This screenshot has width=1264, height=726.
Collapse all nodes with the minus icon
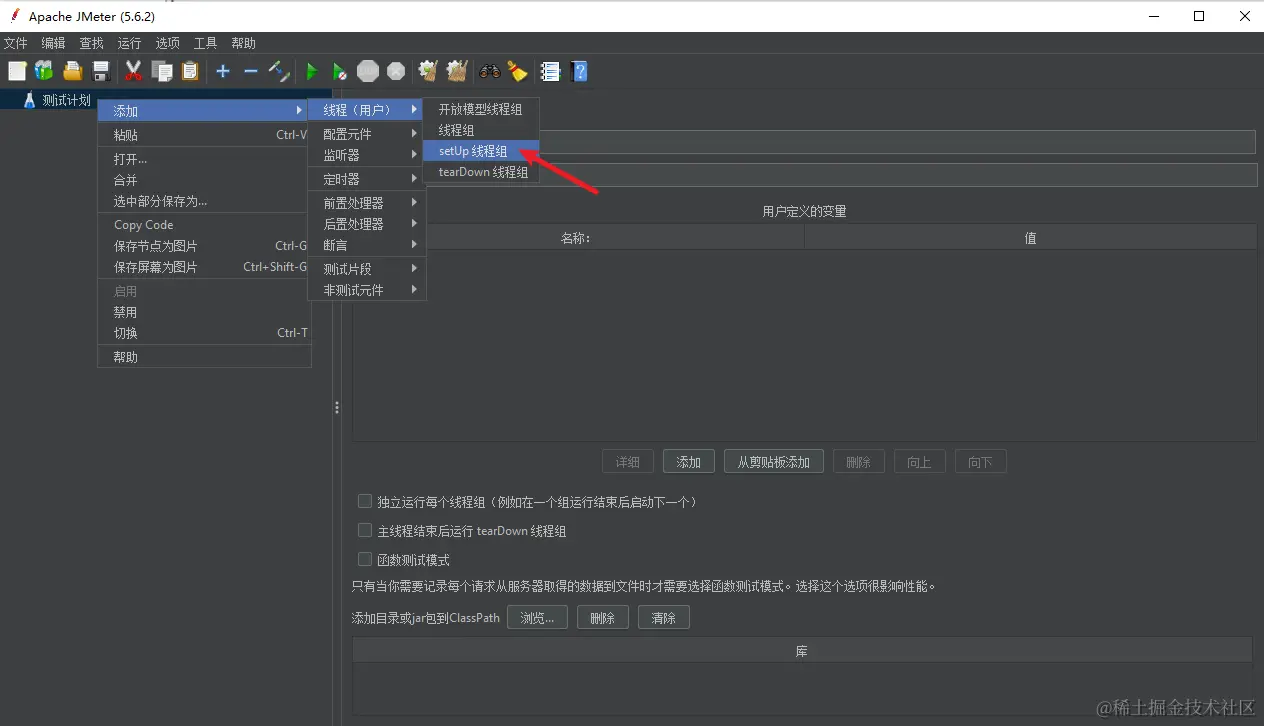(x=251, y=71)
